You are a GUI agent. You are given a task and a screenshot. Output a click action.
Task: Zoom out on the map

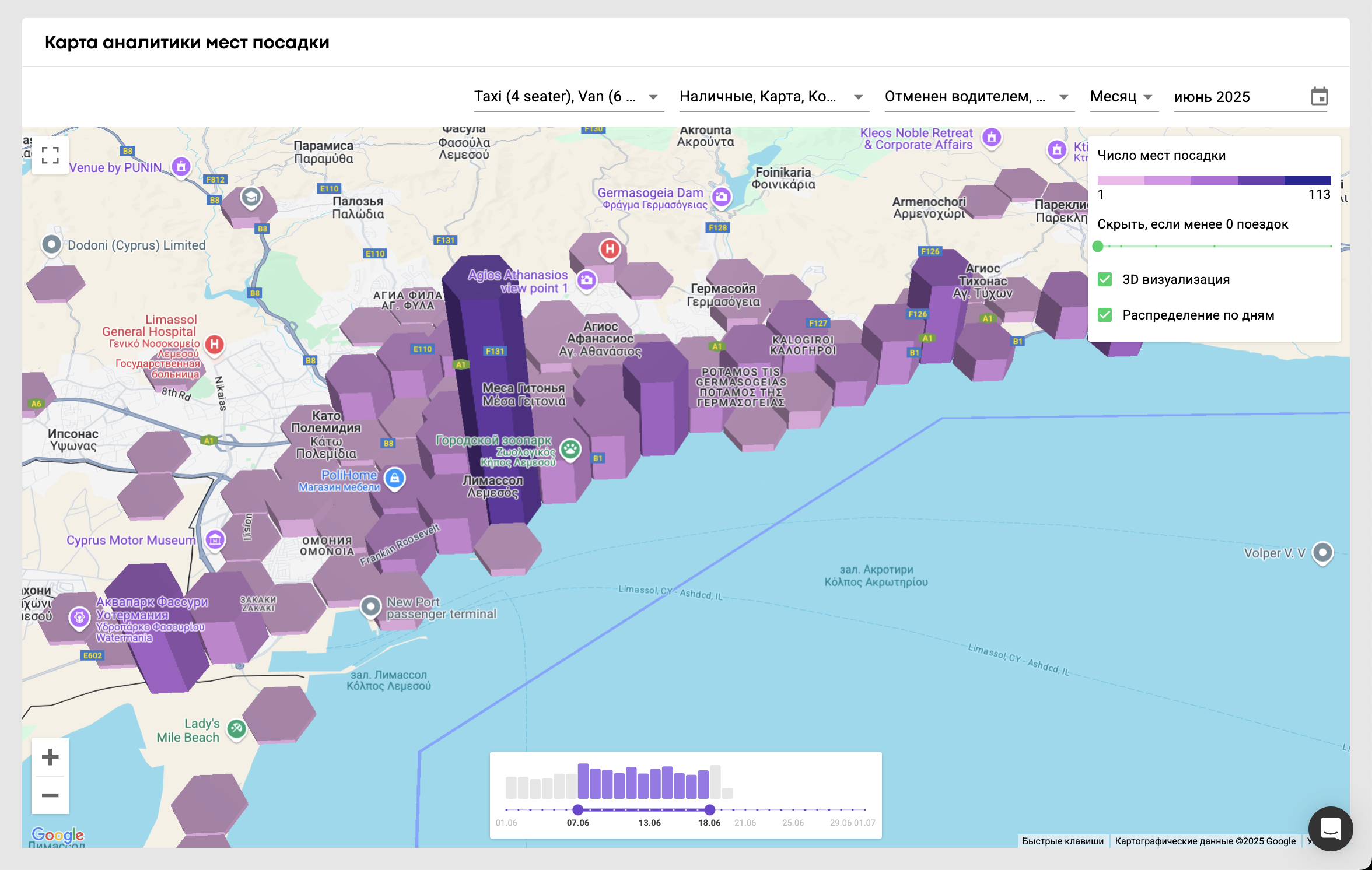point(50,795)
